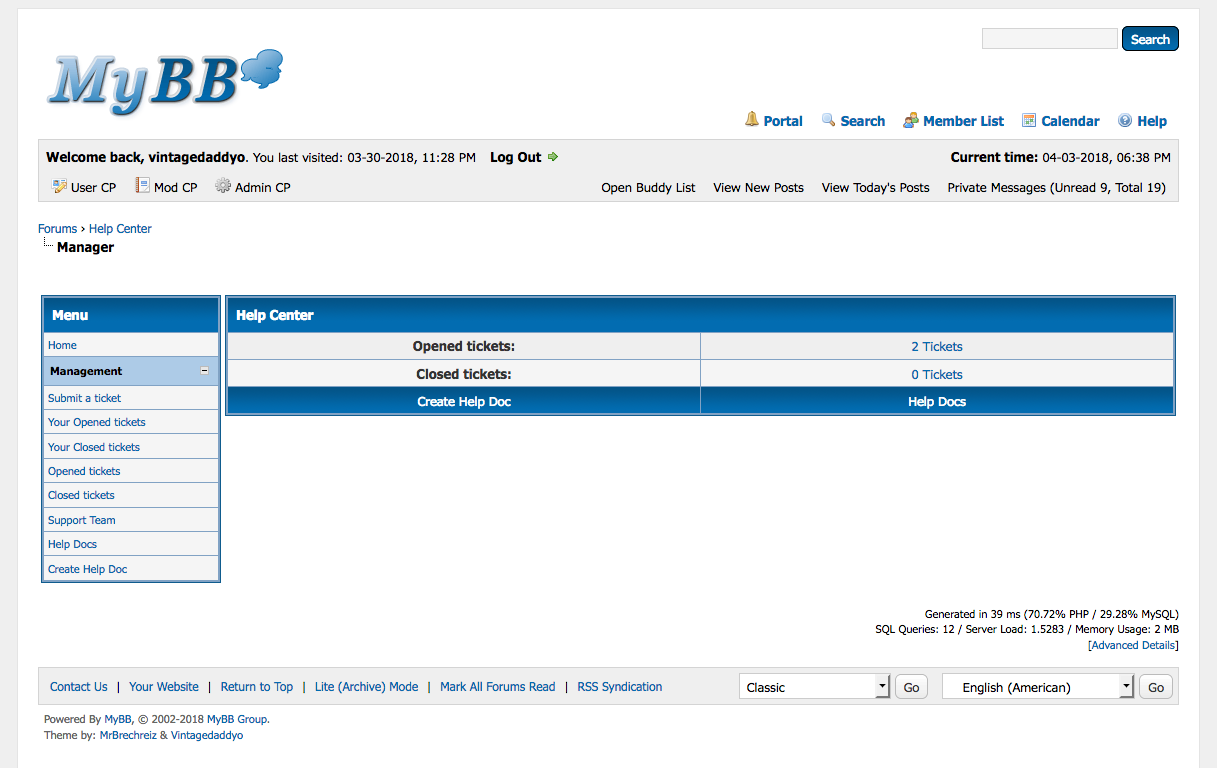Click the Help question mark icon
The width and height of the screenshot is (1217, 768).
[1125, 121]
